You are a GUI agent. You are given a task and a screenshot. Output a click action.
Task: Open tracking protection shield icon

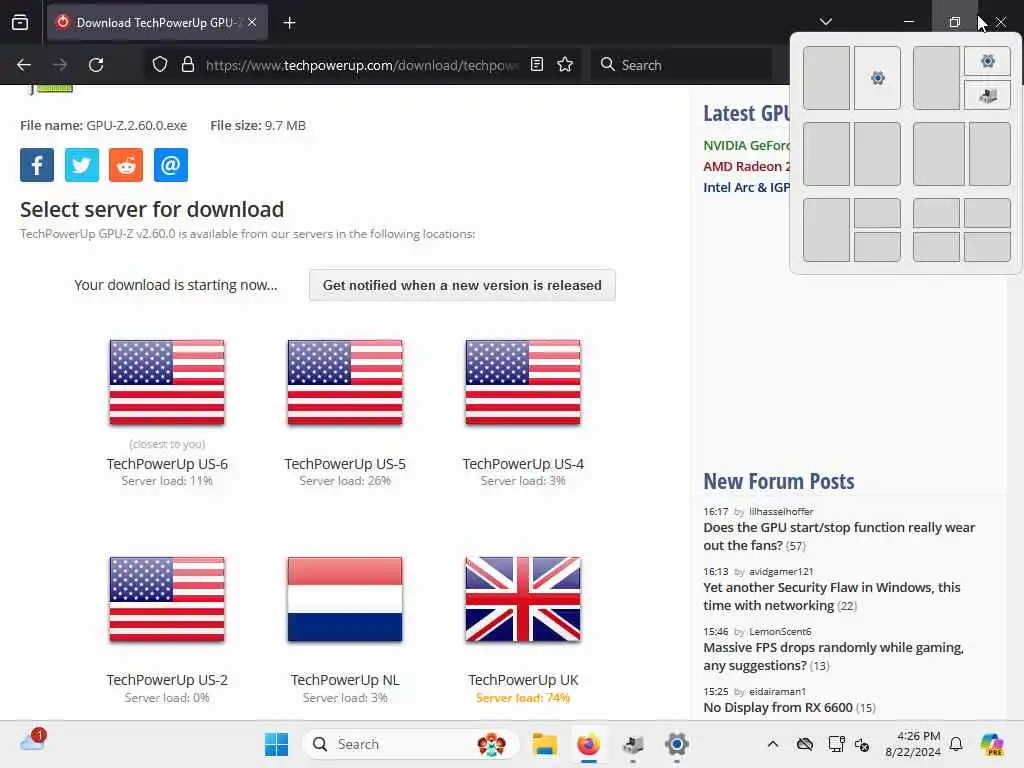160,65
